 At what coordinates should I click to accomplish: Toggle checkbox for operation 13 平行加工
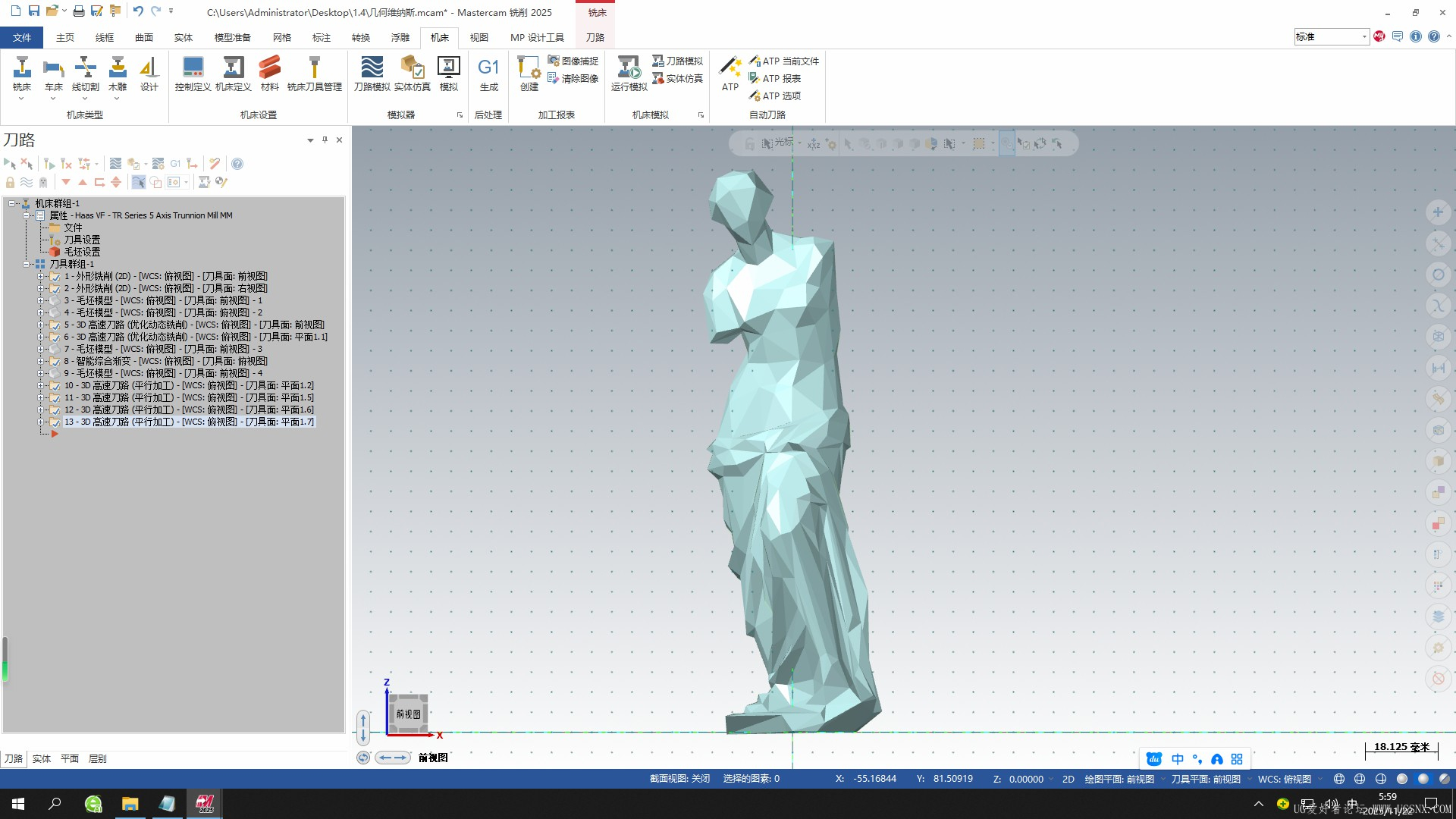point(55,422)
